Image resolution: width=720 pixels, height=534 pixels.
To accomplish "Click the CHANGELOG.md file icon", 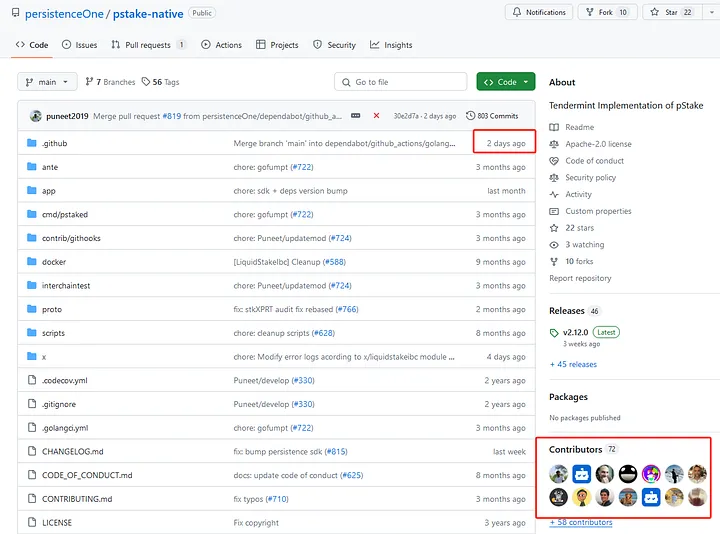I will point(32,452).
